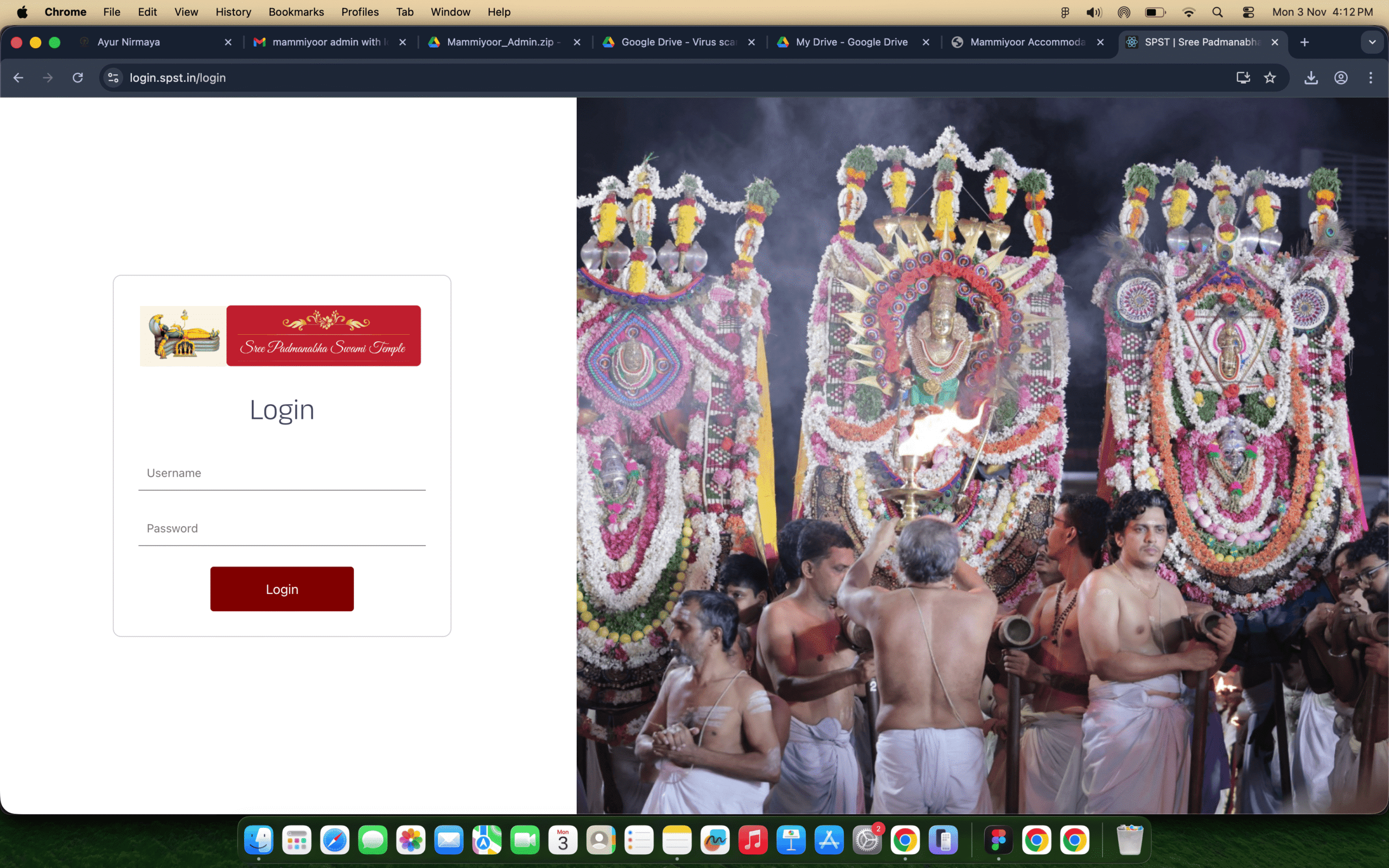Go back with the back arrow
The width and height of the screenshot is (1389, 868).
[18, 78]
